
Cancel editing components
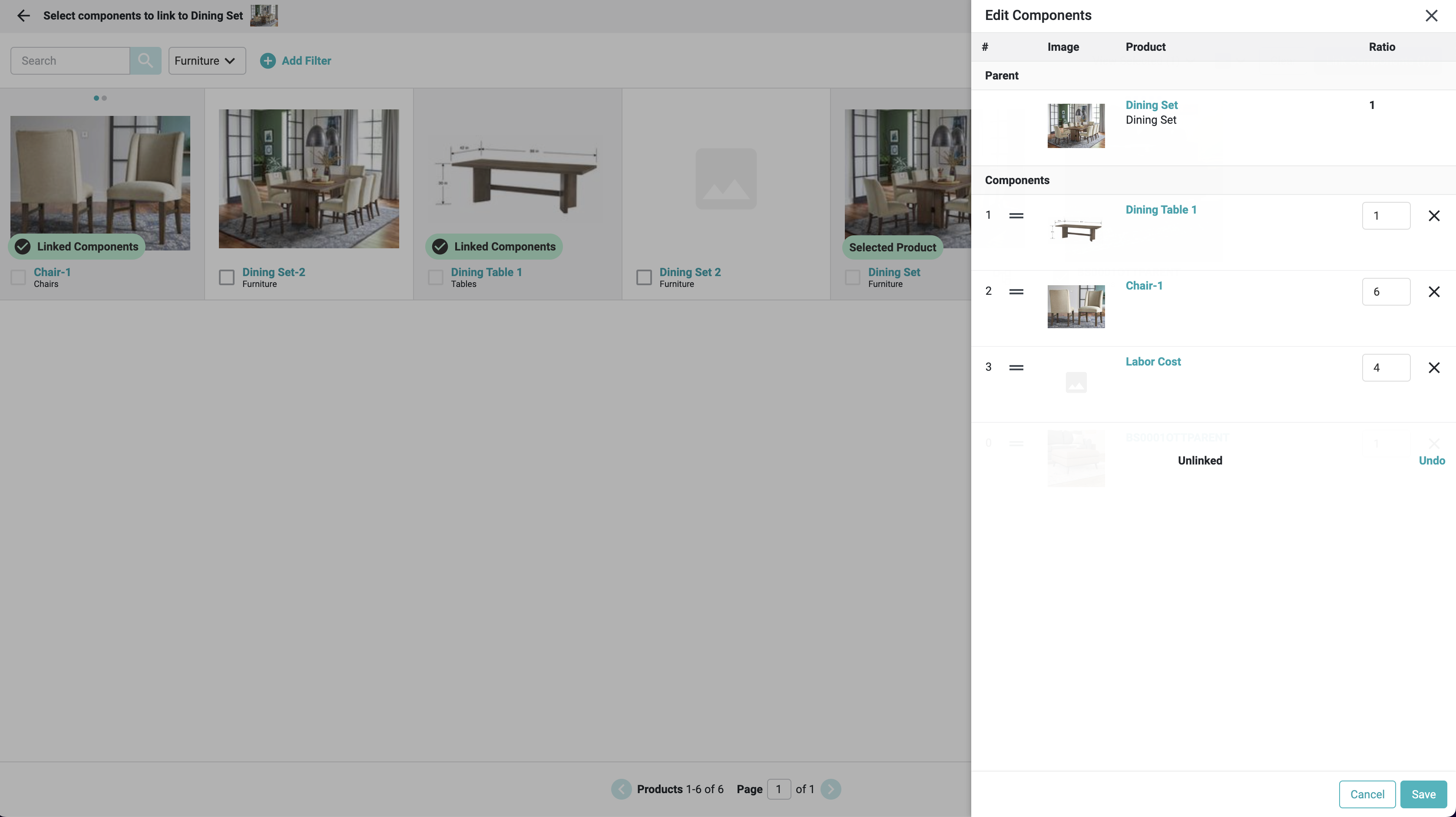click(1367, 794)
